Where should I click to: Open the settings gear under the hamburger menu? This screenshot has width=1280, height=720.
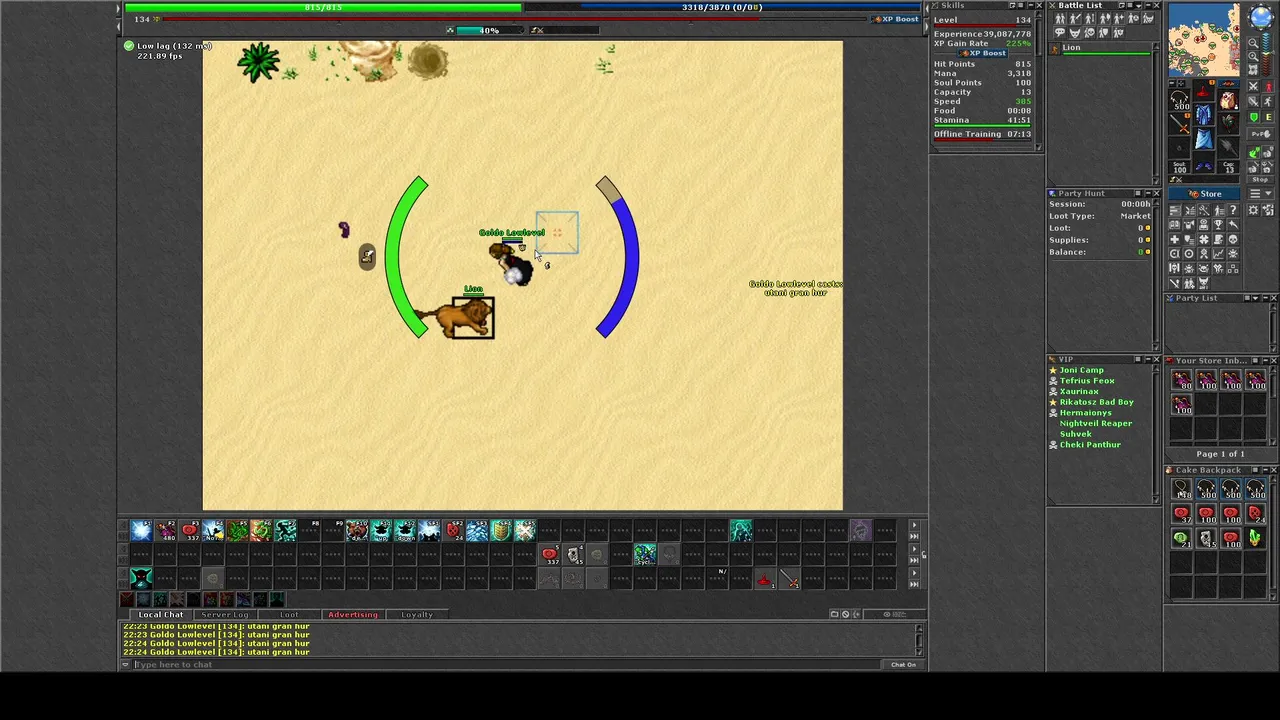(x=1253, y=210)
